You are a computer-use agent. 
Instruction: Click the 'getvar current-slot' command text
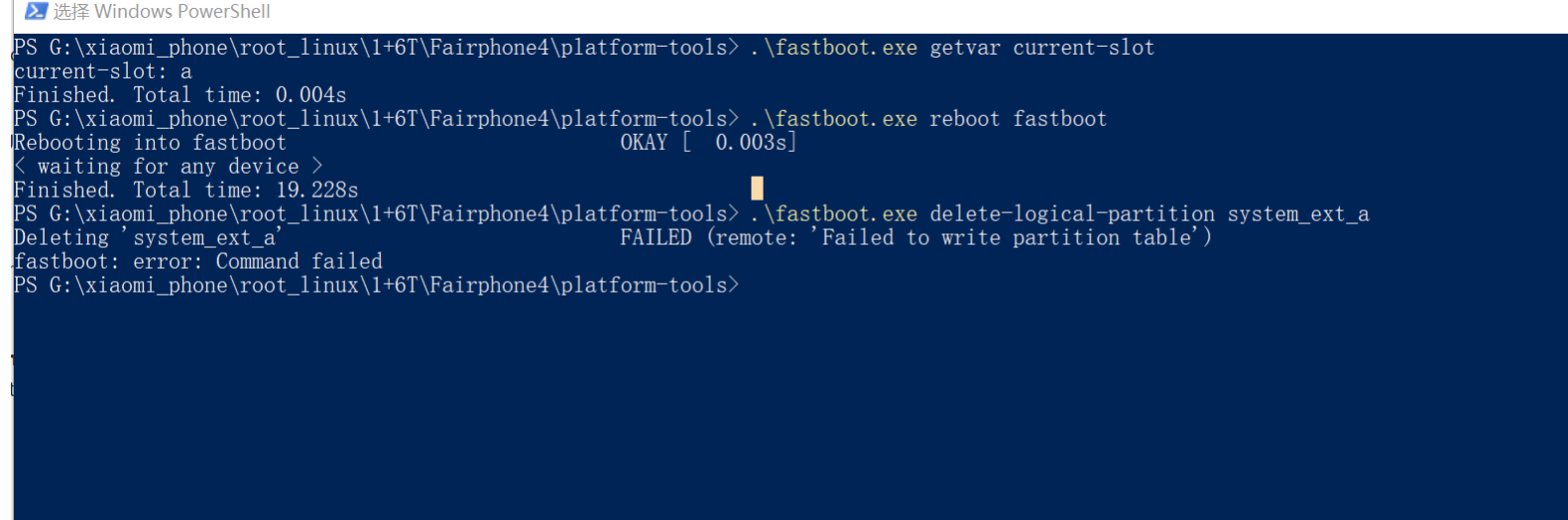click(x=1042, y=48)
